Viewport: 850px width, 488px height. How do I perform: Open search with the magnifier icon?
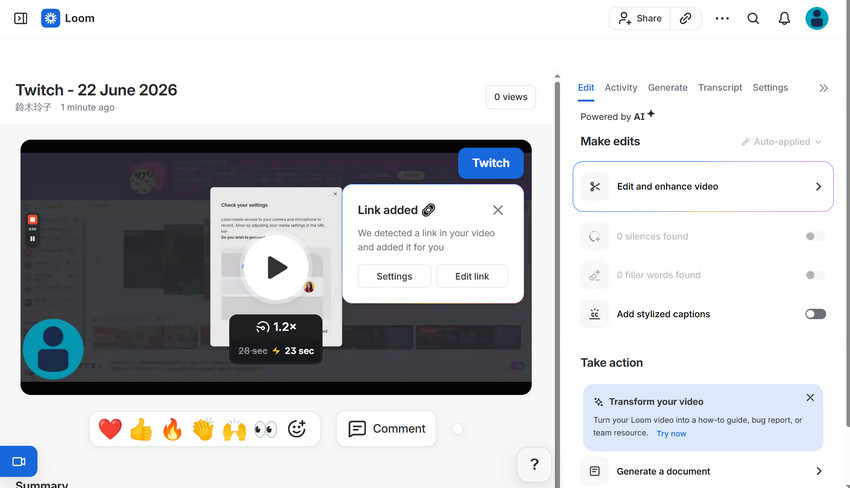point(753,18)
